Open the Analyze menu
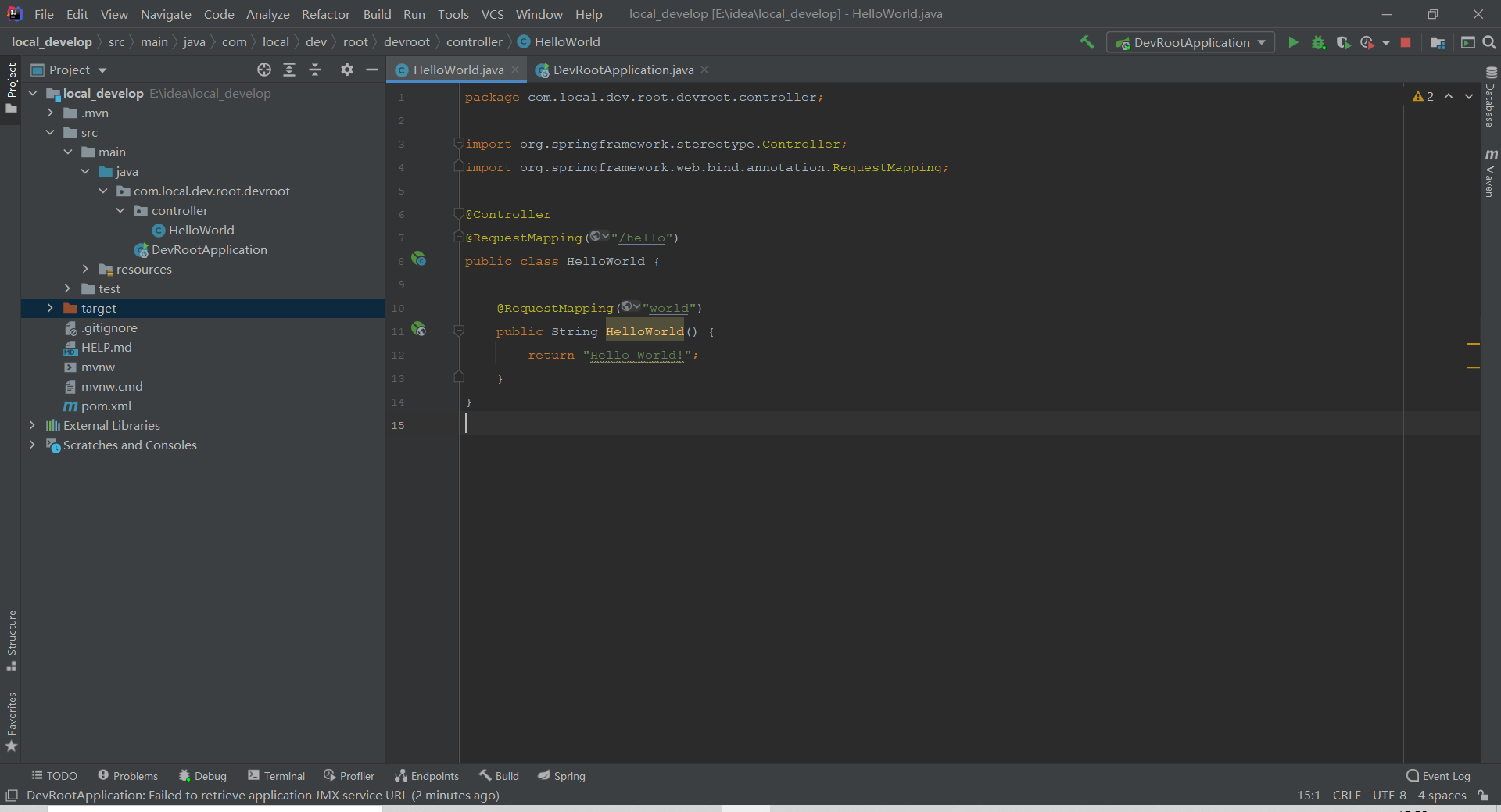The height and width of the screenshot is (812, 1501). point(267,14)
